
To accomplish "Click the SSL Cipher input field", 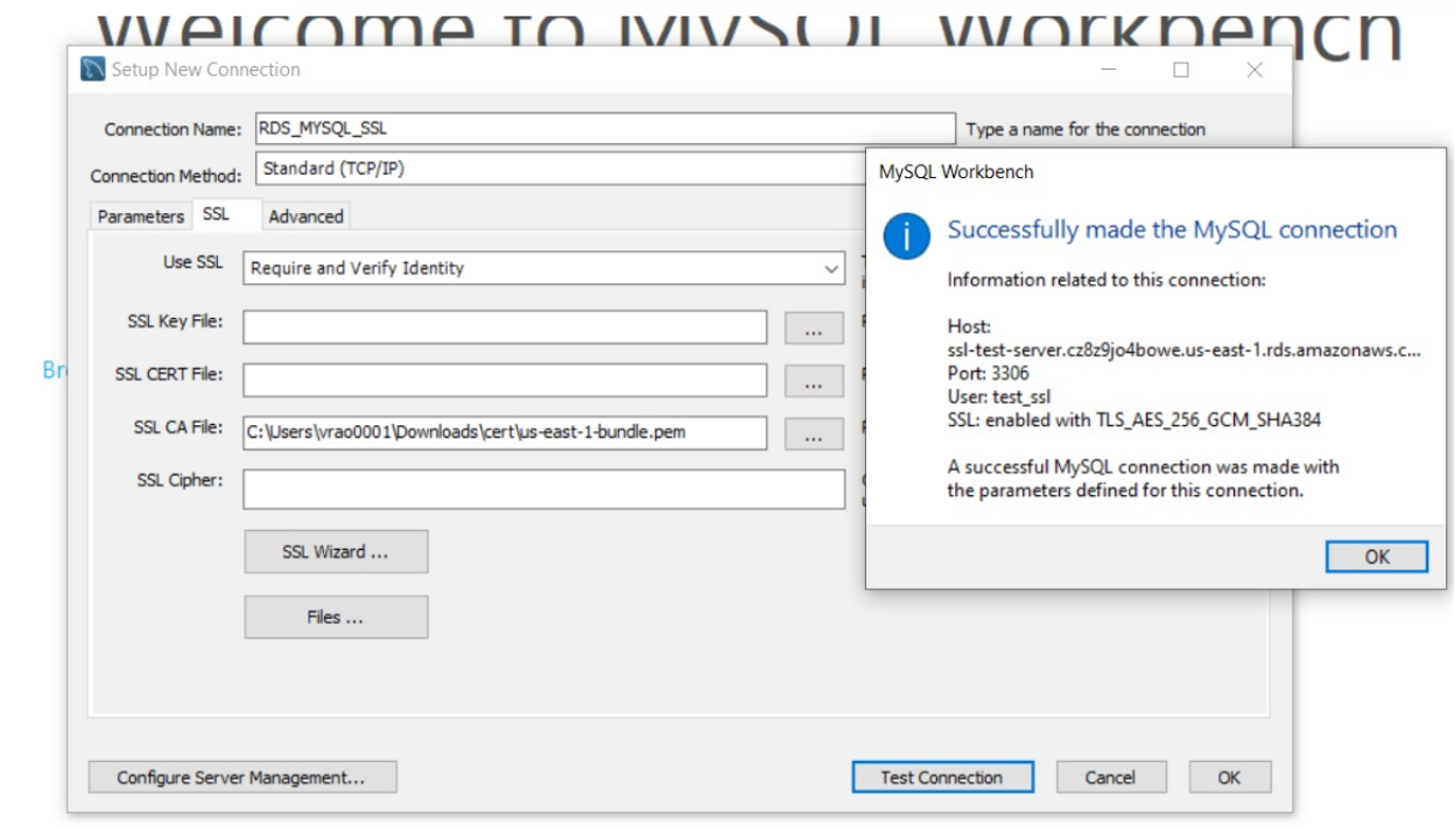I will click(544, 488).
